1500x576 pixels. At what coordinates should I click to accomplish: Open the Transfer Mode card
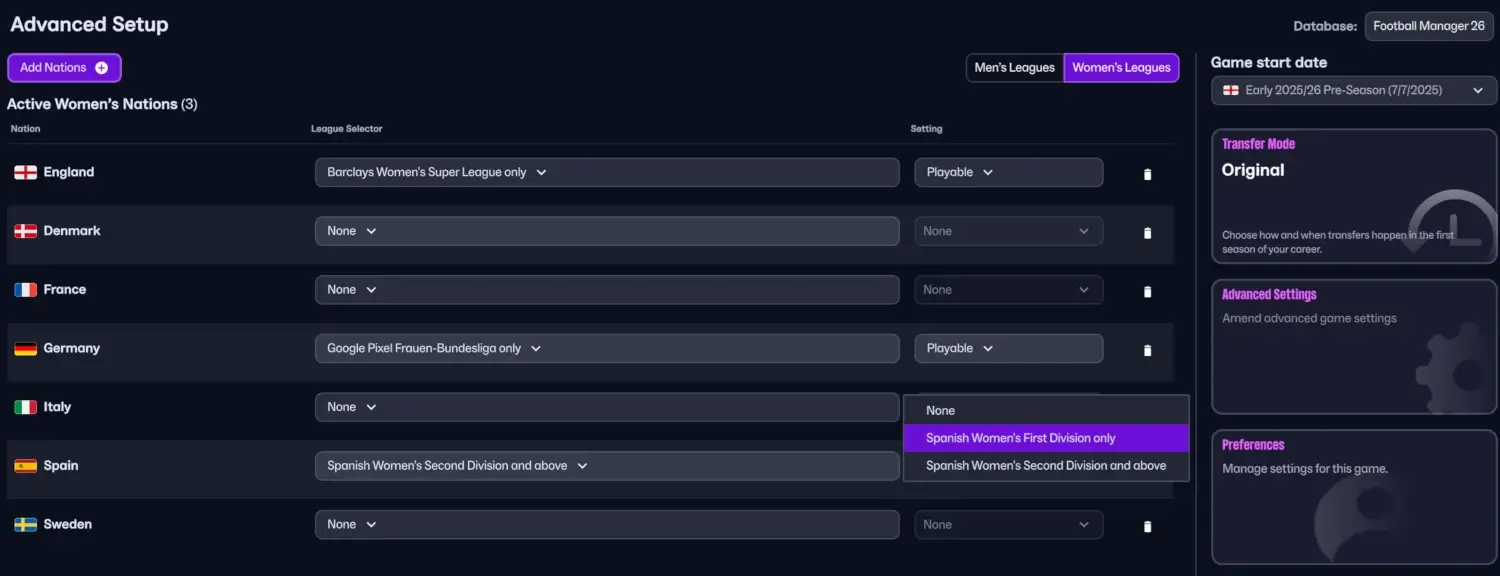[x=1354, y=196]
